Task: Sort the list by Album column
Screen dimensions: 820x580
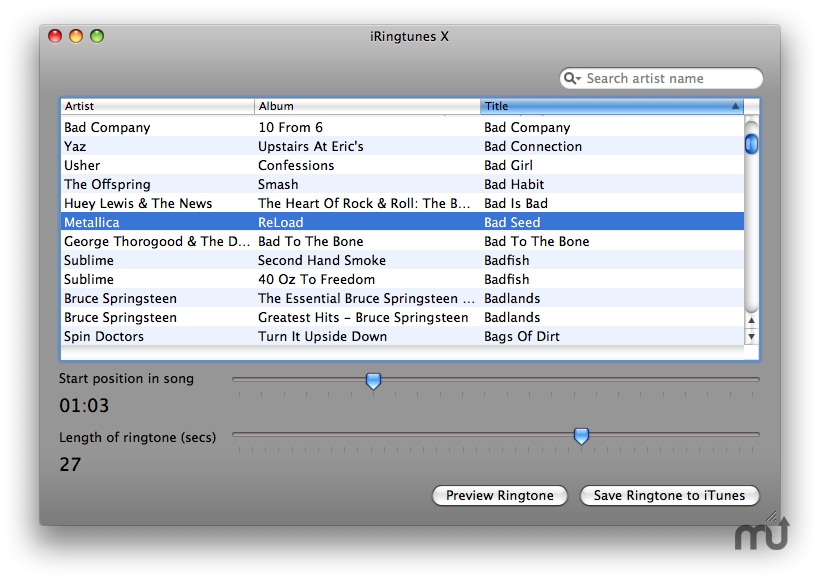Action: (367, 106)
